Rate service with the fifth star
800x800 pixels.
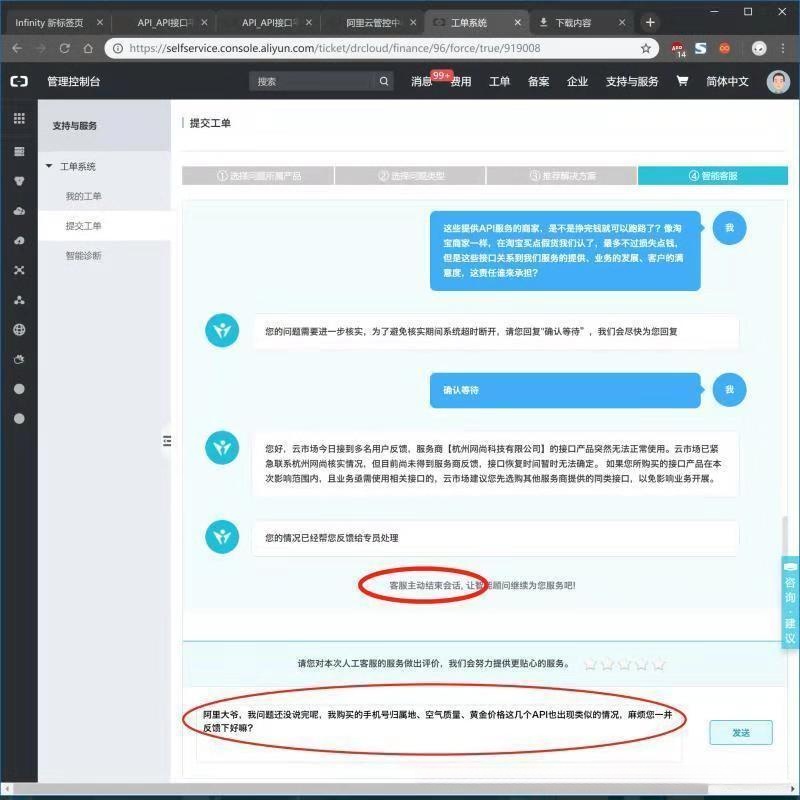click(x=658, y=664)
